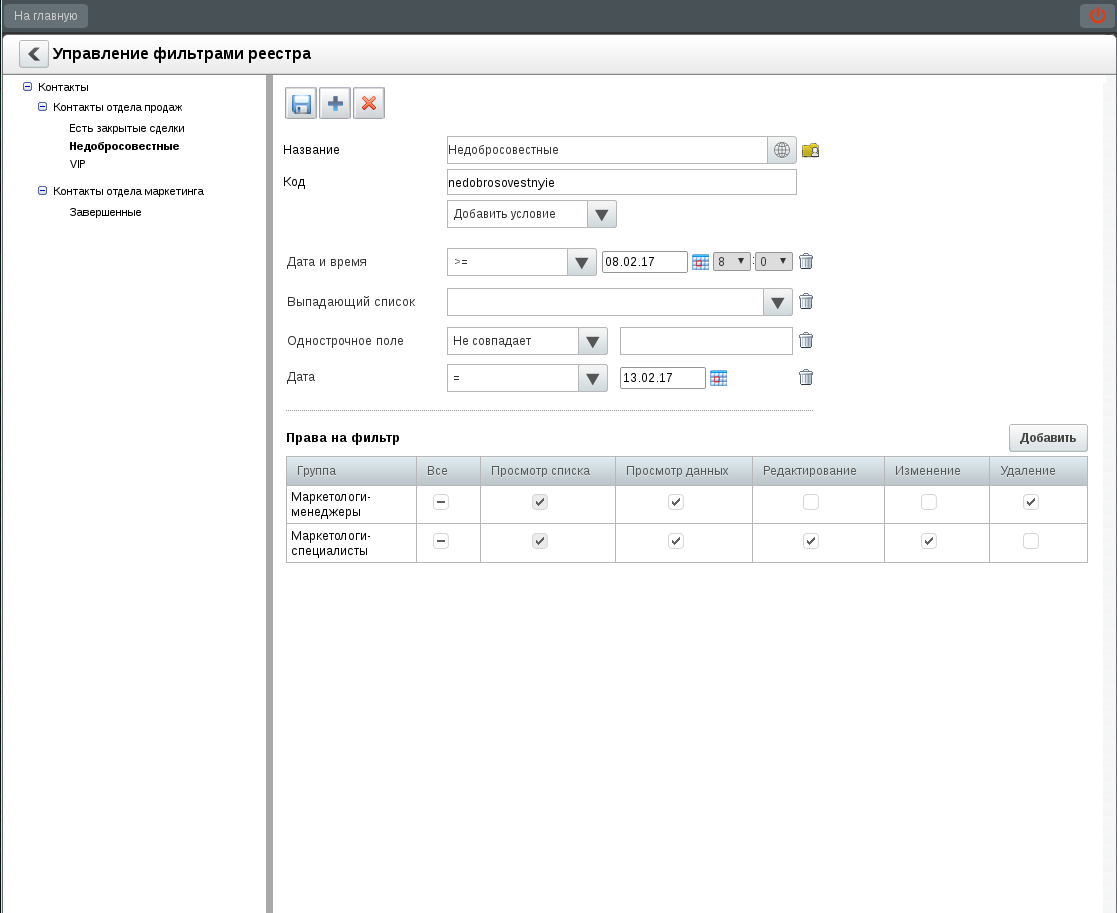
Task: Click the Маркетологи-менеджеры group cell
Action: [x=351, y=504]
